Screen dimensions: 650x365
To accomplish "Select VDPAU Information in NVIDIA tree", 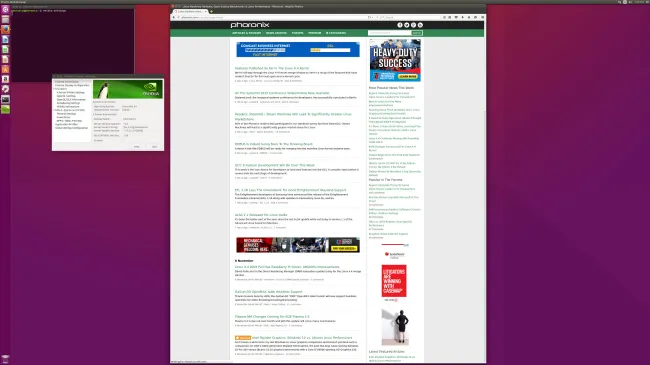I will (68, 107).
